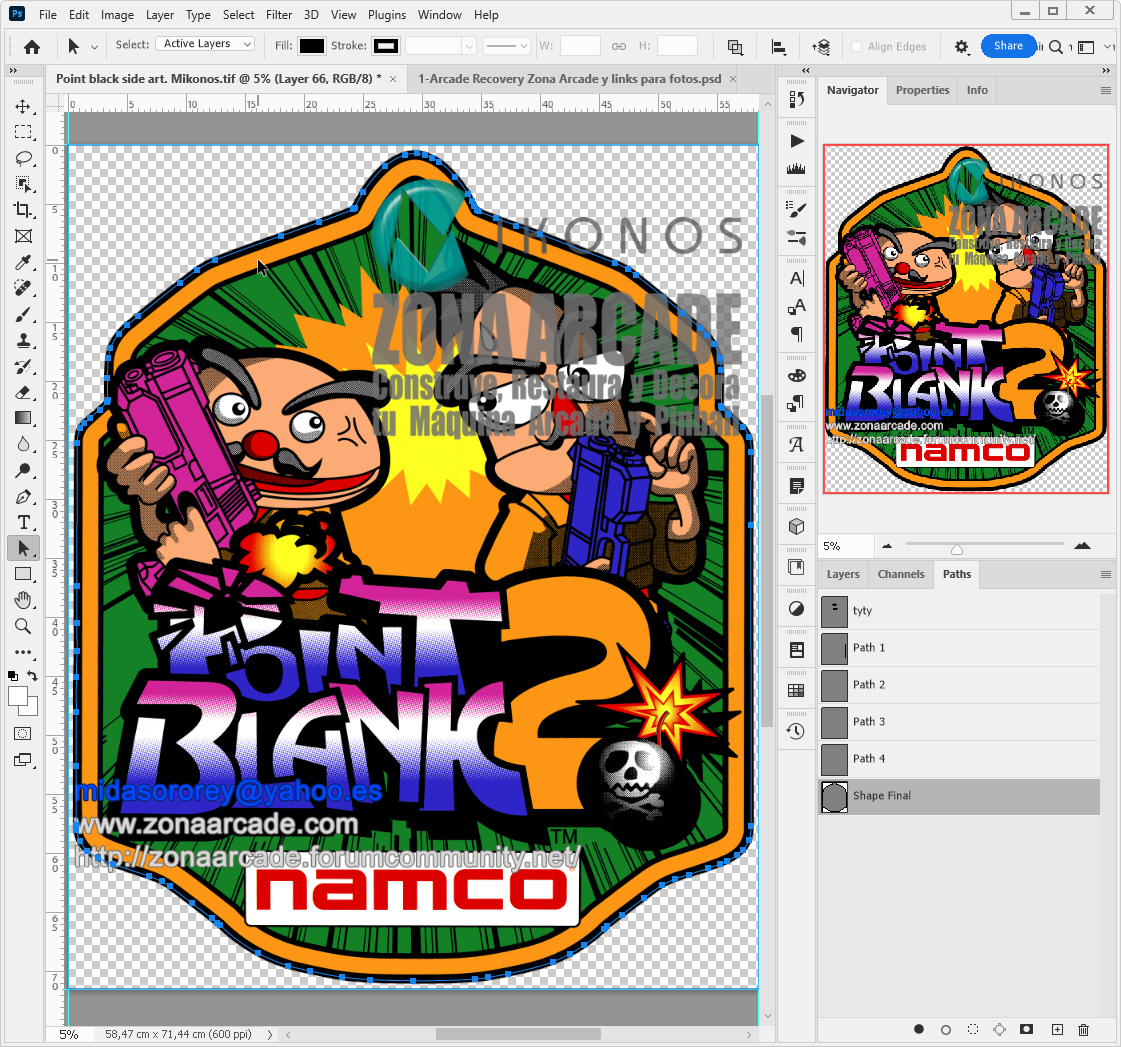Click the Fill path with foreground color icon
The width and height of the screenshot is (1121, 1047).
click(x=918, y=1029)
